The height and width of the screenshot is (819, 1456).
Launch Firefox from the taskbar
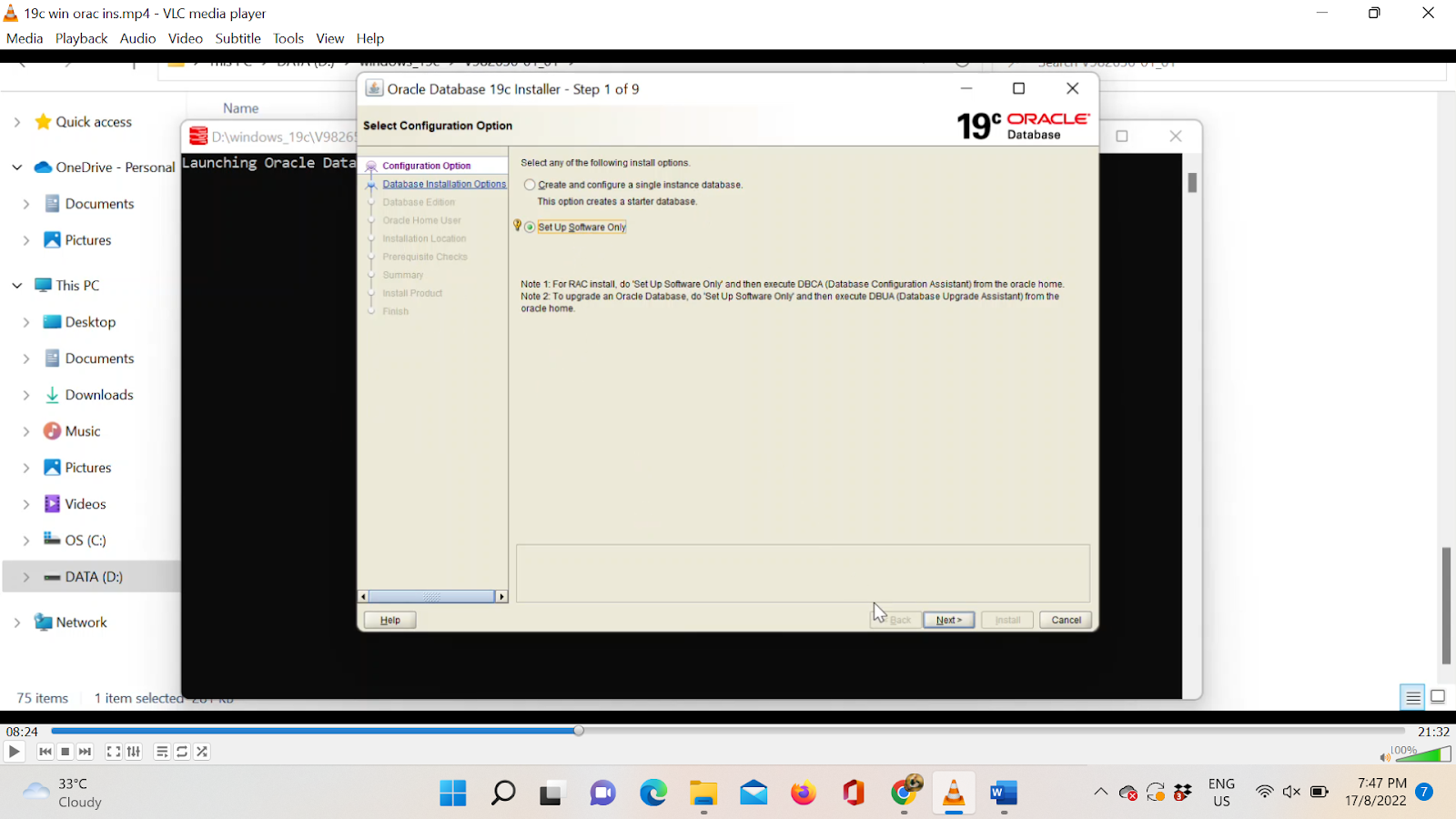[x=804, y=794]
